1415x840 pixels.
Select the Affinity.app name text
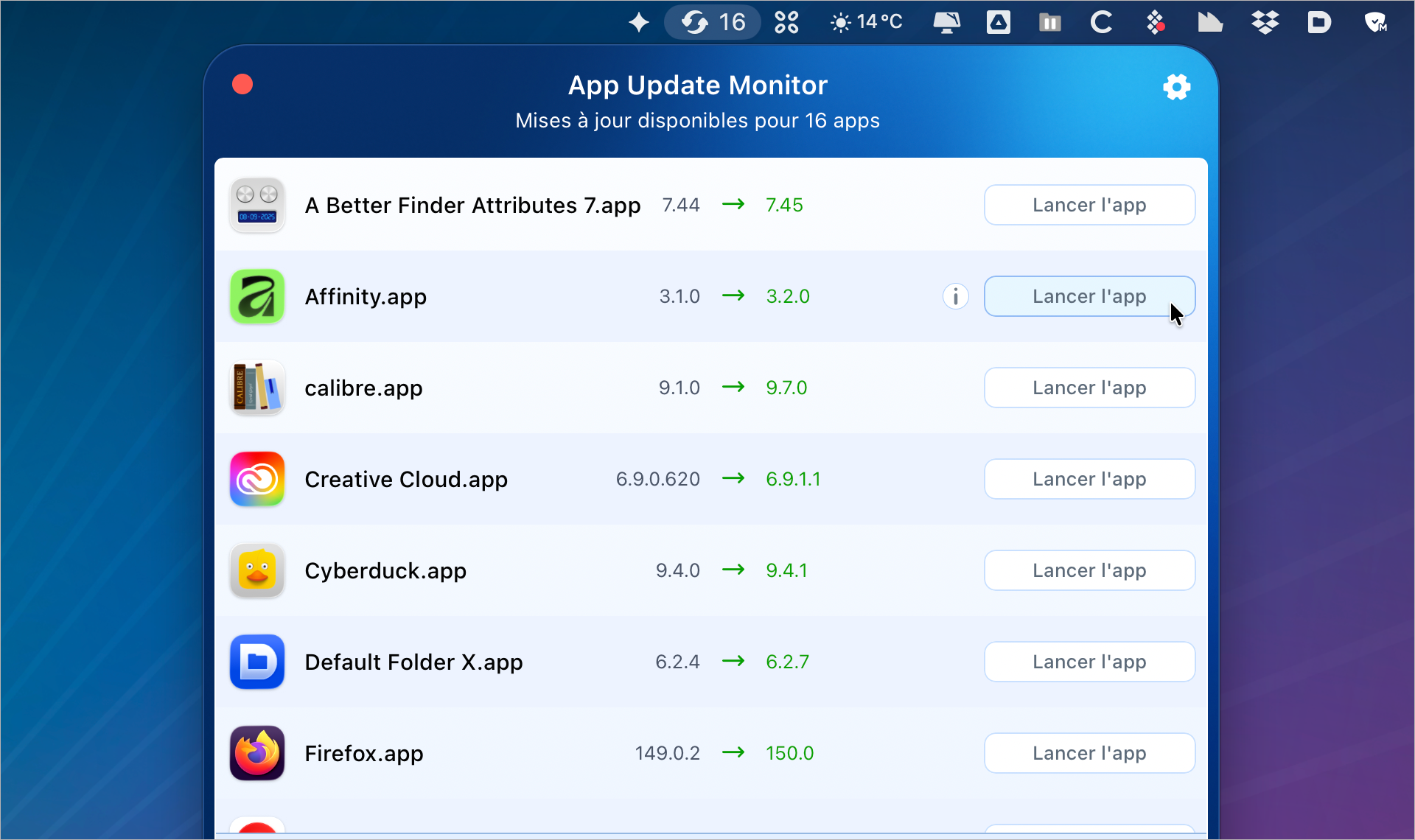[366, 297]
